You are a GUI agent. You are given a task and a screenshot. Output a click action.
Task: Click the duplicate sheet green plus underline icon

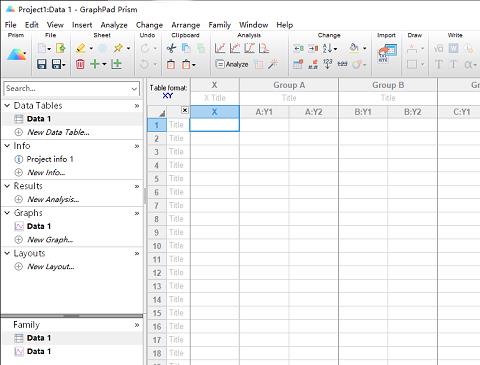tap(116, 64)
